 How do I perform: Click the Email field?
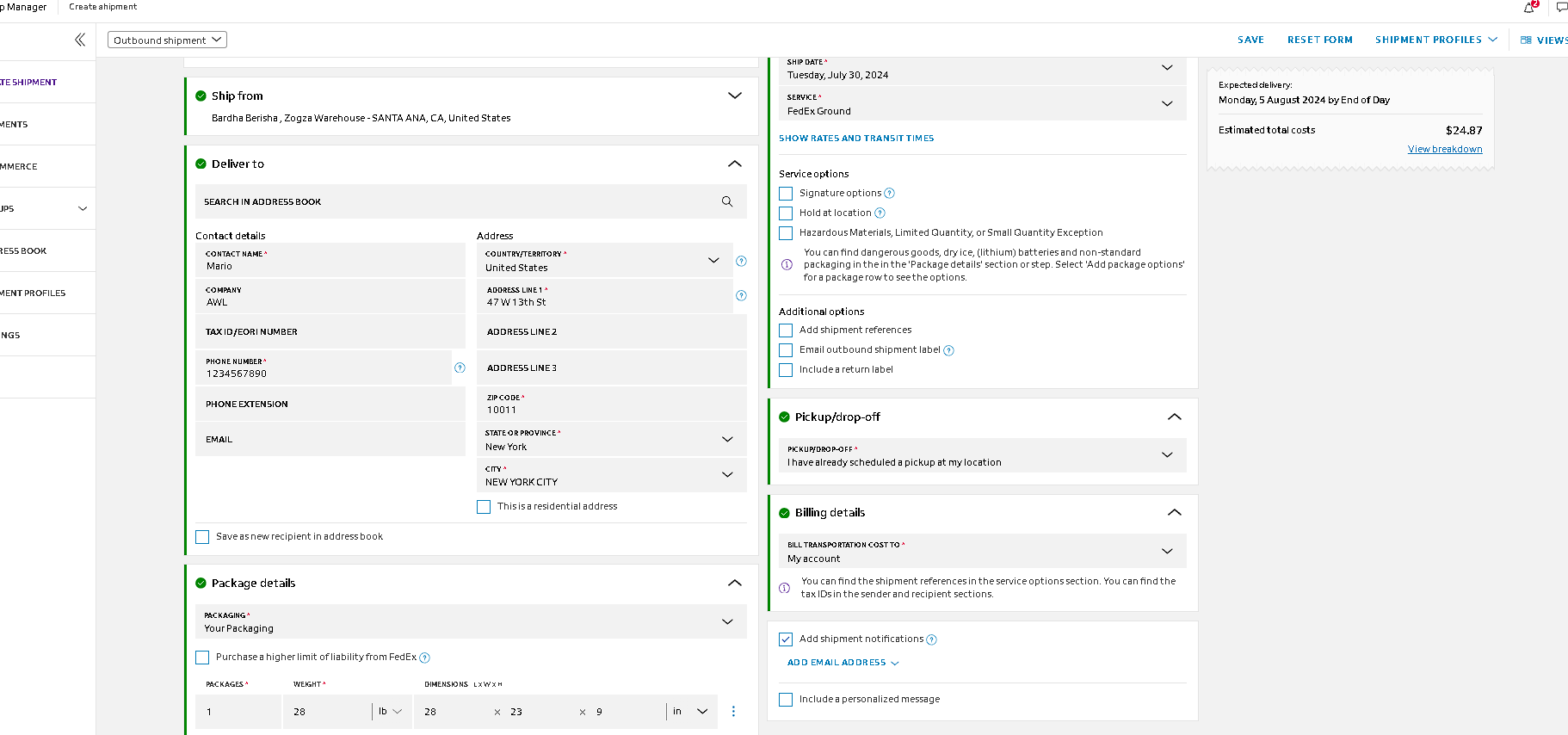(x=330, y=439)
